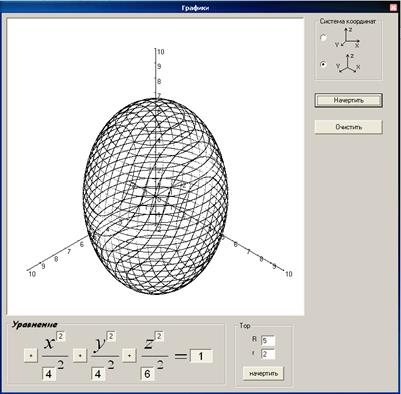Toggle the sign button before z term
This screenshot has width=401, height=394.
click(x=129, y=356)
